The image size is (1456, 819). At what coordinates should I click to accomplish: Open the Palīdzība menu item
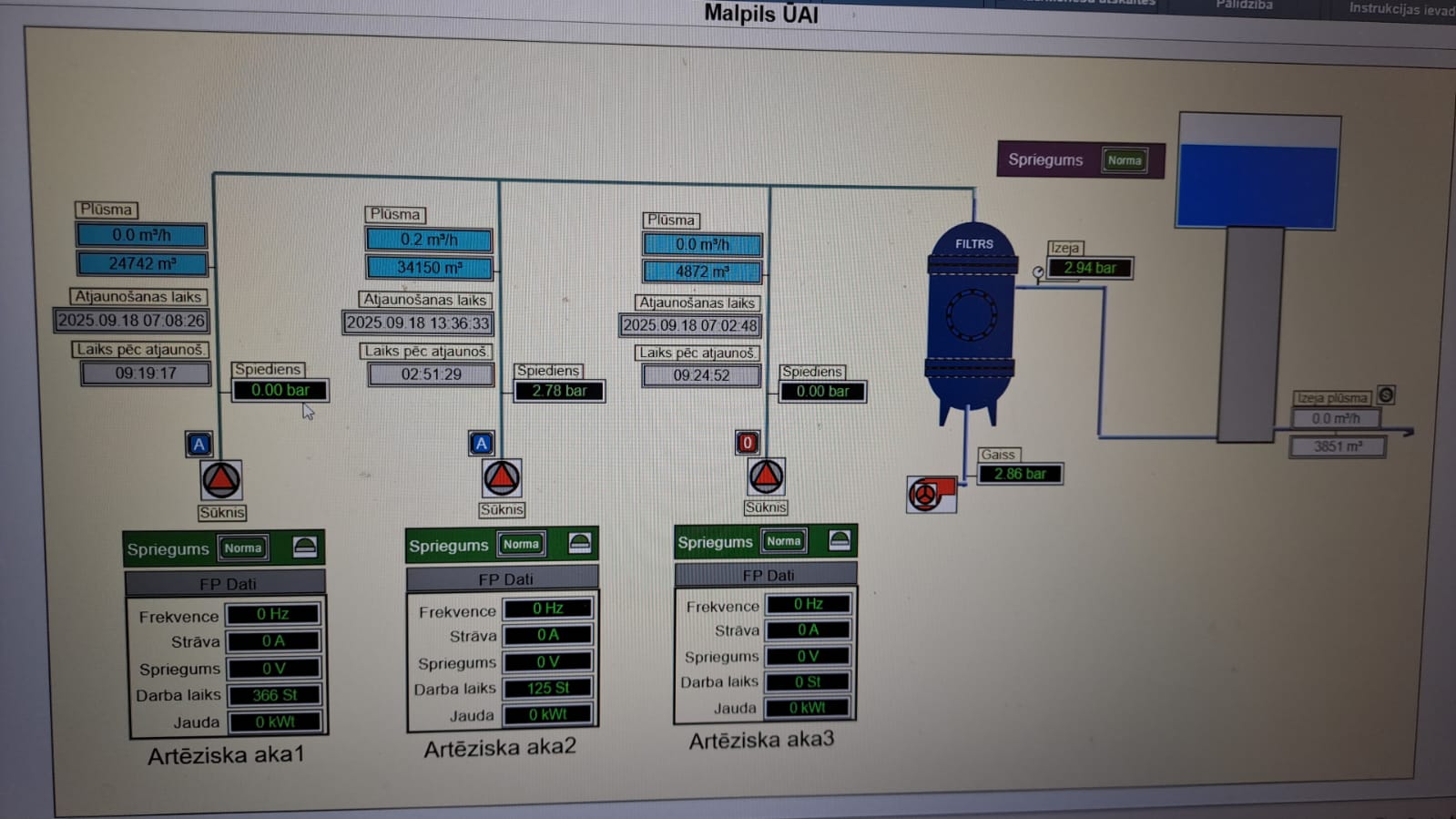pos(1244,5)
